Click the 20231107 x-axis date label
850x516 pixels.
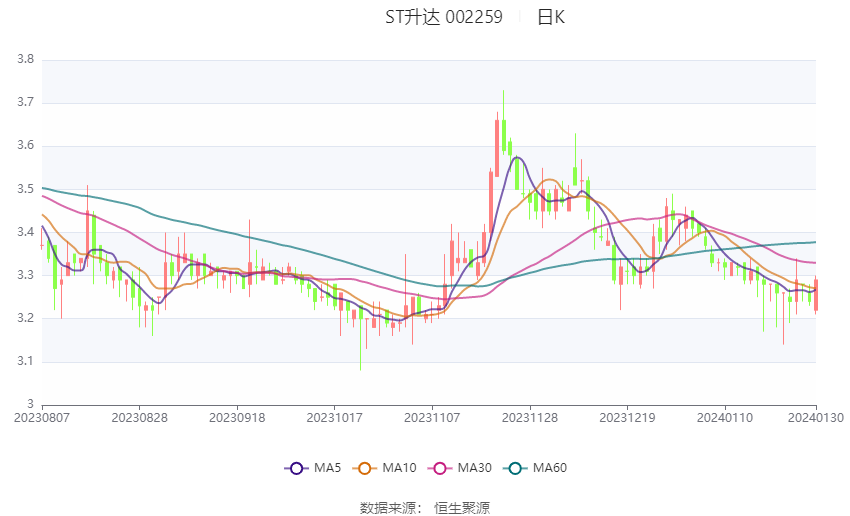(432, 418)
